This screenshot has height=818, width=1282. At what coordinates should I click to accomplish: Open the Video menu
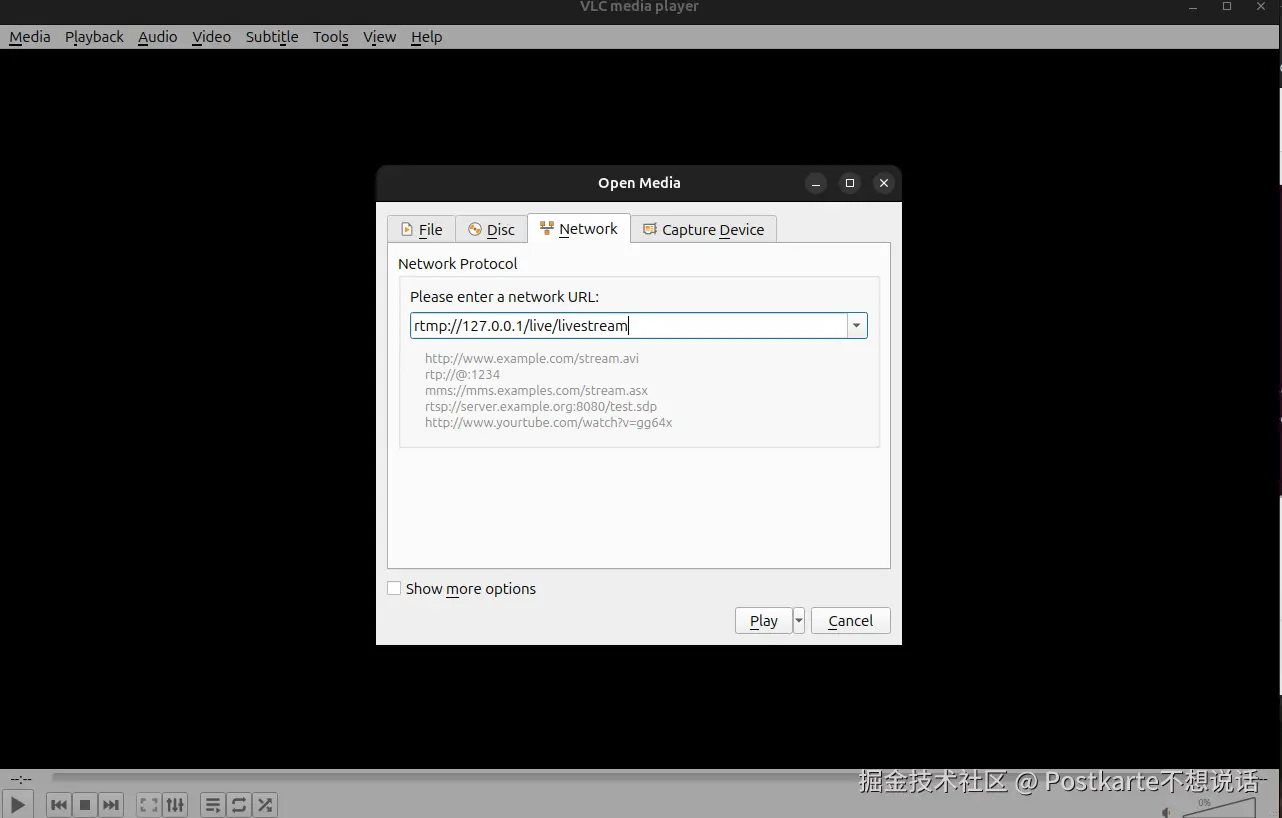(211, 37)
